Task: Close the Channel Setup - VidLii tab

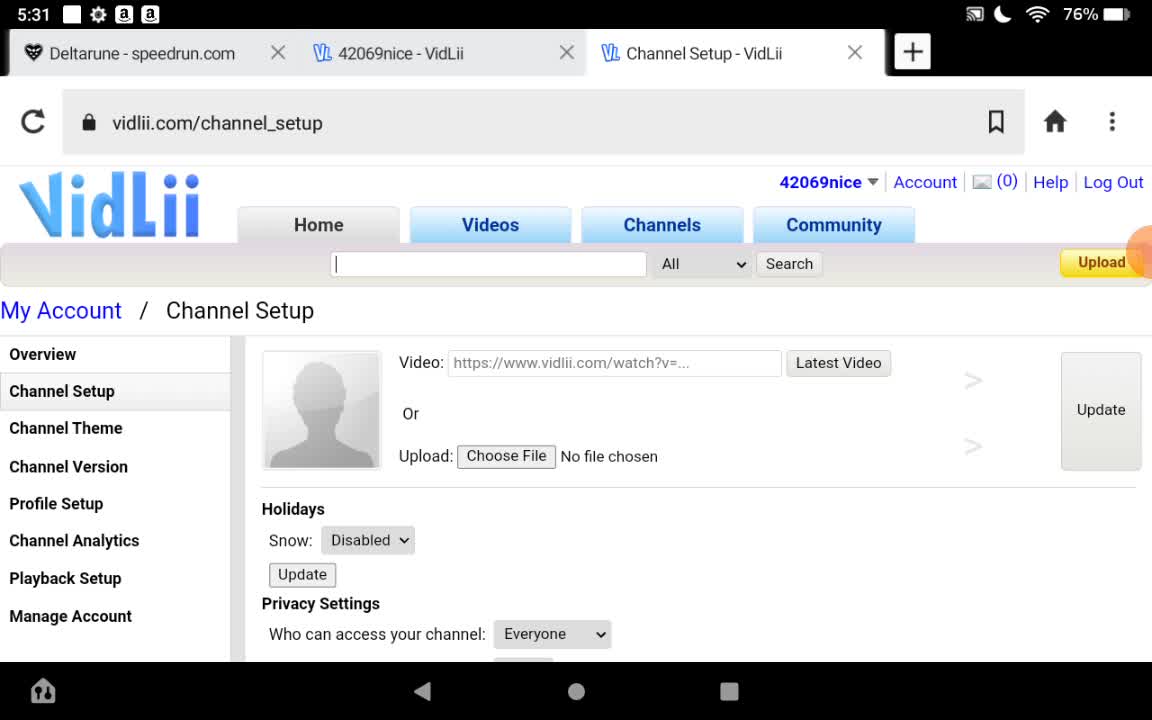Action: 854,53
